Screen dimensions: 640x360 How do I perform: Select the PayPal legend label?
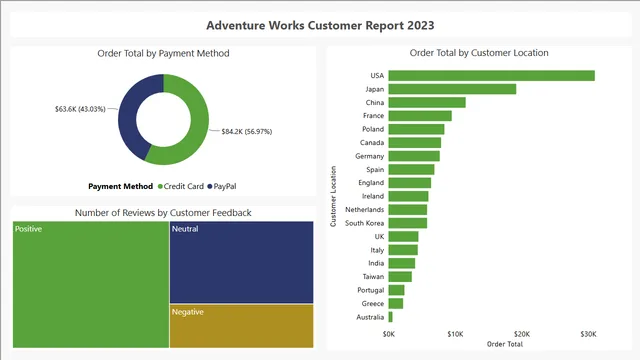tap(225, 187)
